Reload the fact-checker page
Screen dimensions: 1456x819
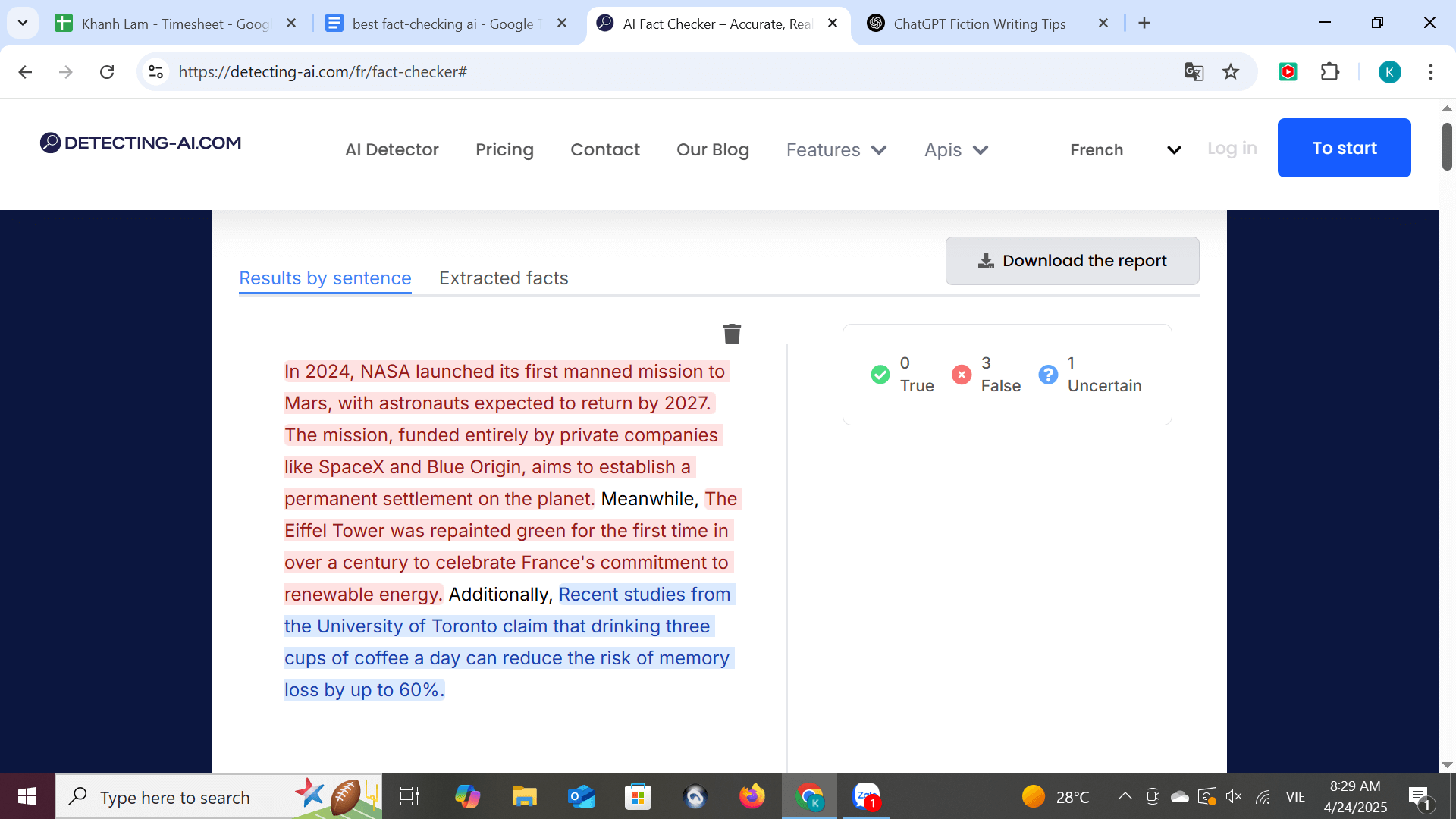(x=107, y=72)
